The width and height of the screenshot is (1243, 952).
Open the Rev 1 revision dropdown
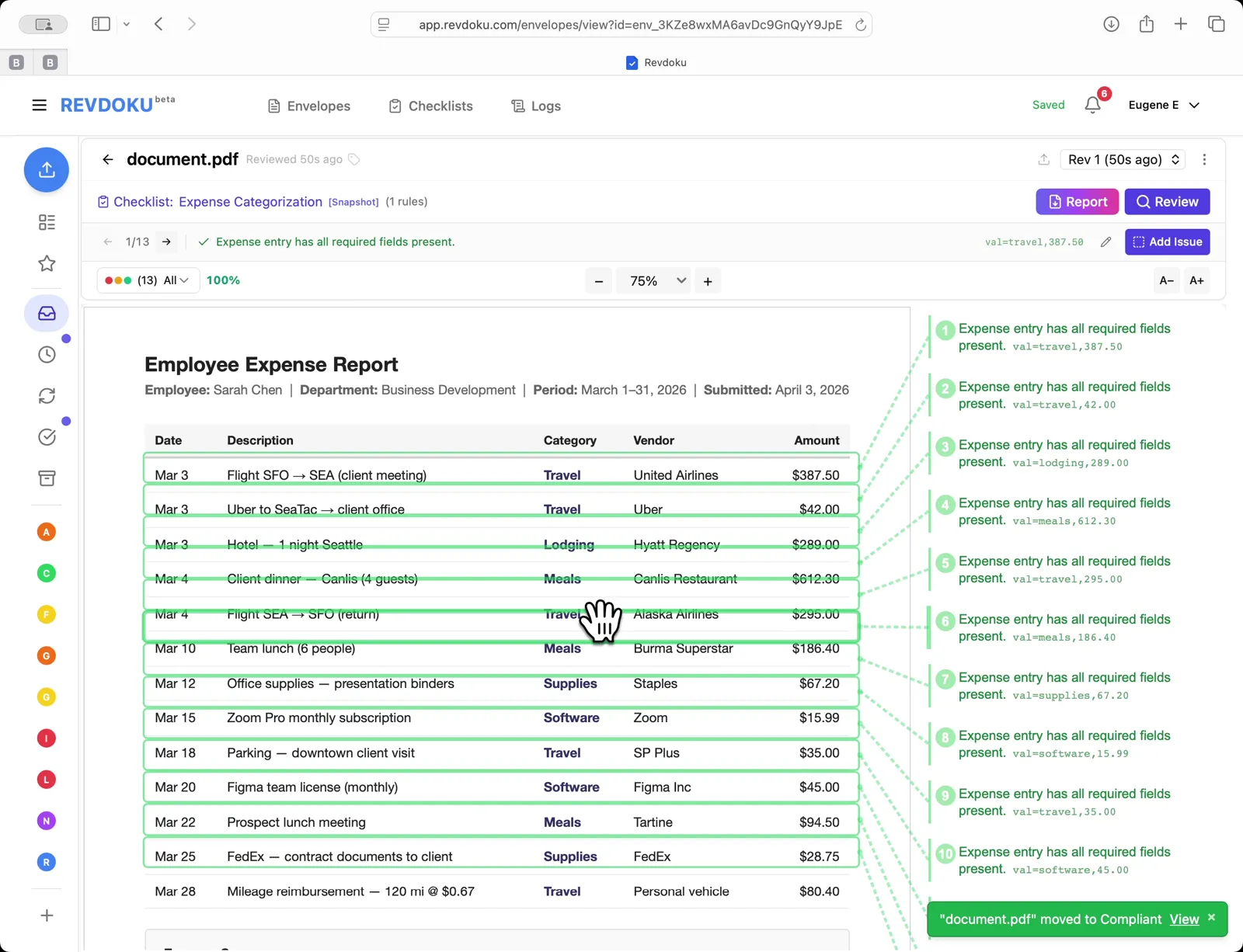pyautogui.click(x=1123, y=160)
